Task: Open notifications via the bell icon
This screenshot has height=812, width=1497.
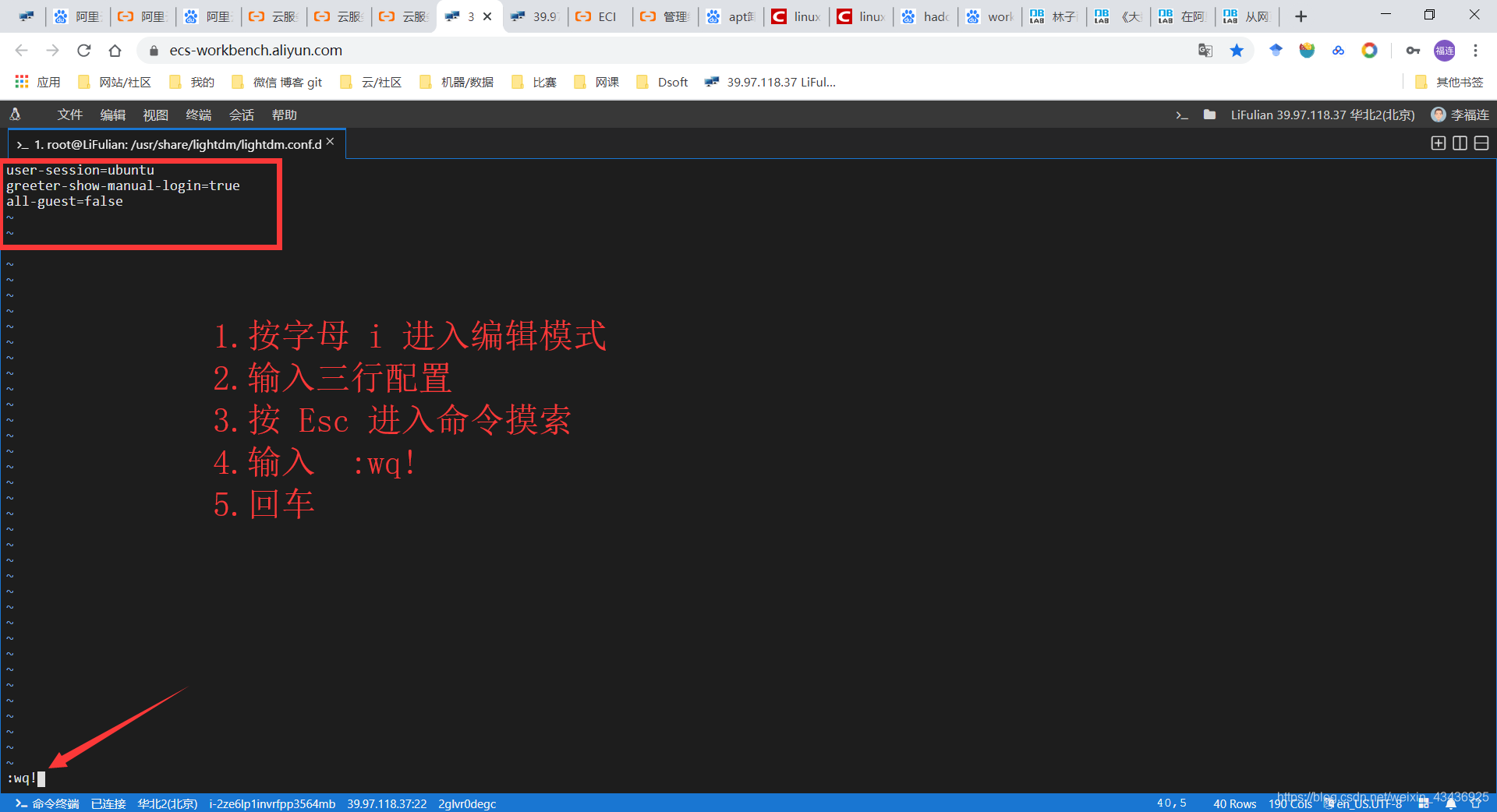Action: coord(1450,803)
